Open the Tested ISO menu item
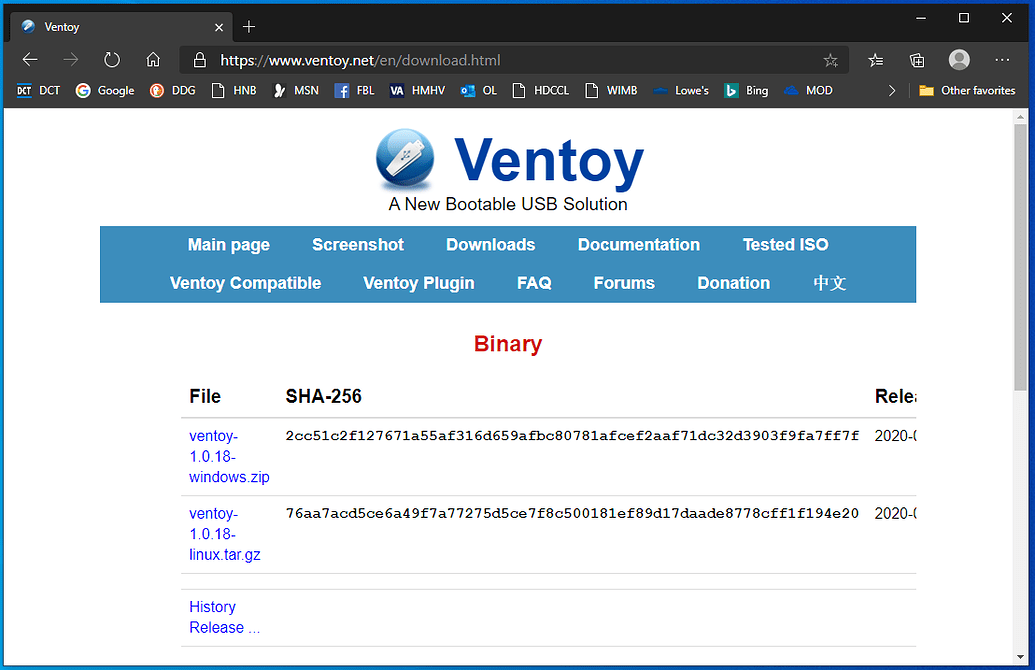 [785, 245]
